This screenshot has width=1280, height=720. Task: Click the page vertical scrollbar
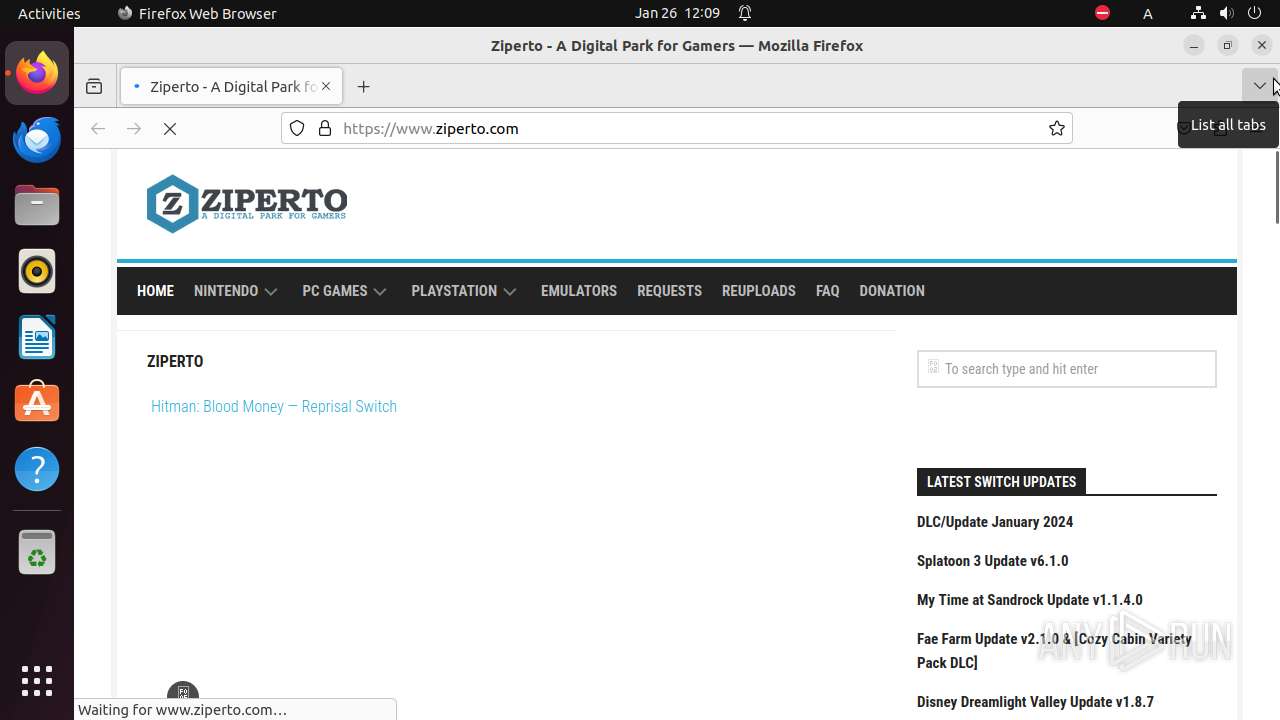point(1276,187)
